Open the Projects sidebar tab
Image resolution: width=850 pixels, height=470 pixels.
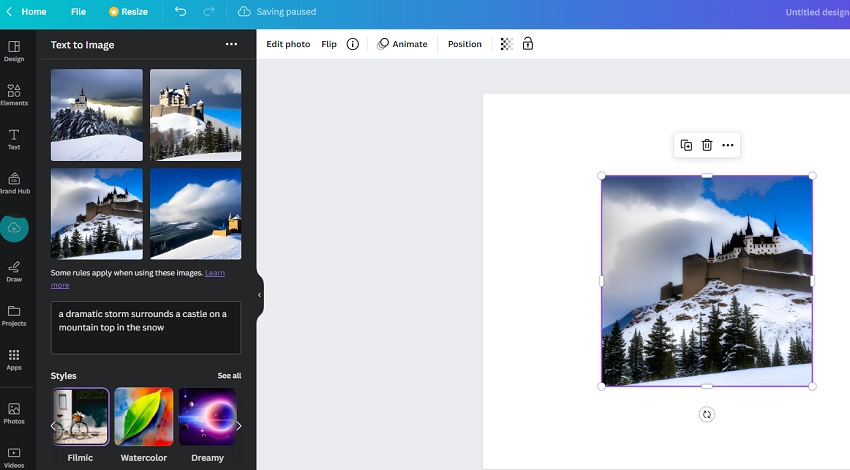(x=14, y=316)
